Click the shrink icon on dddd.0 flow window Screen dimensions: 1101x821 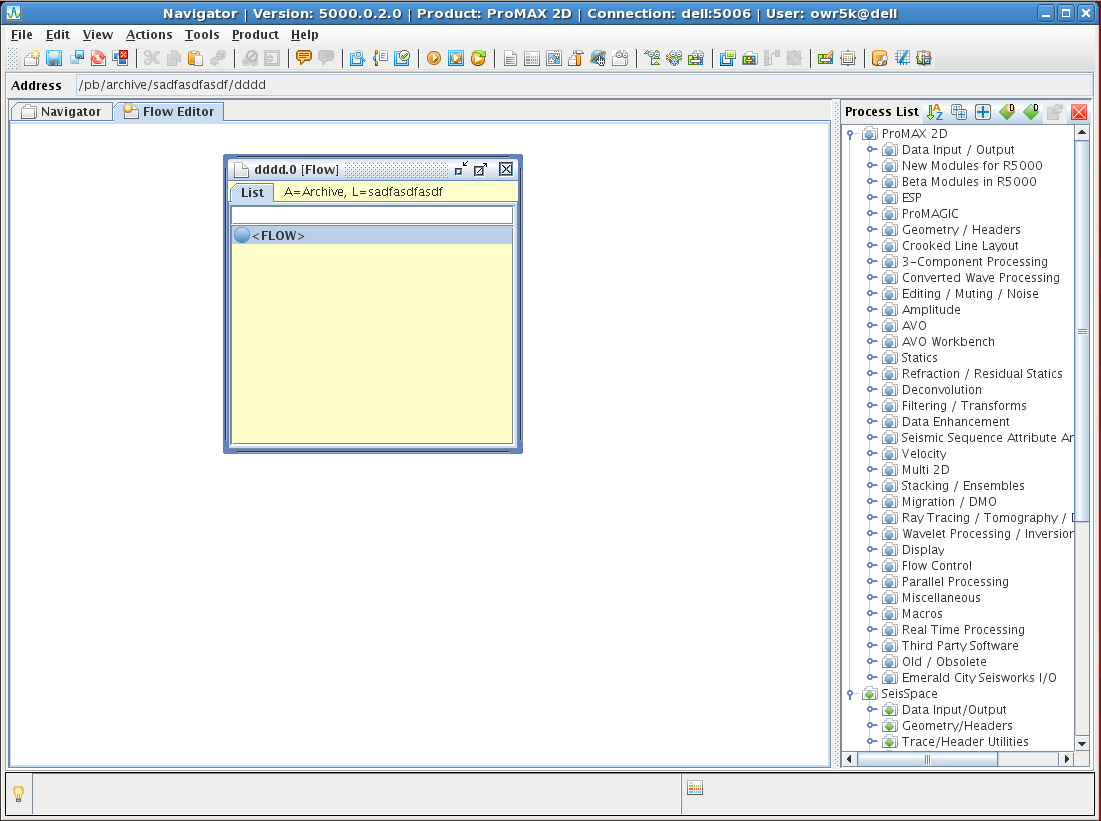pos(461,169)
